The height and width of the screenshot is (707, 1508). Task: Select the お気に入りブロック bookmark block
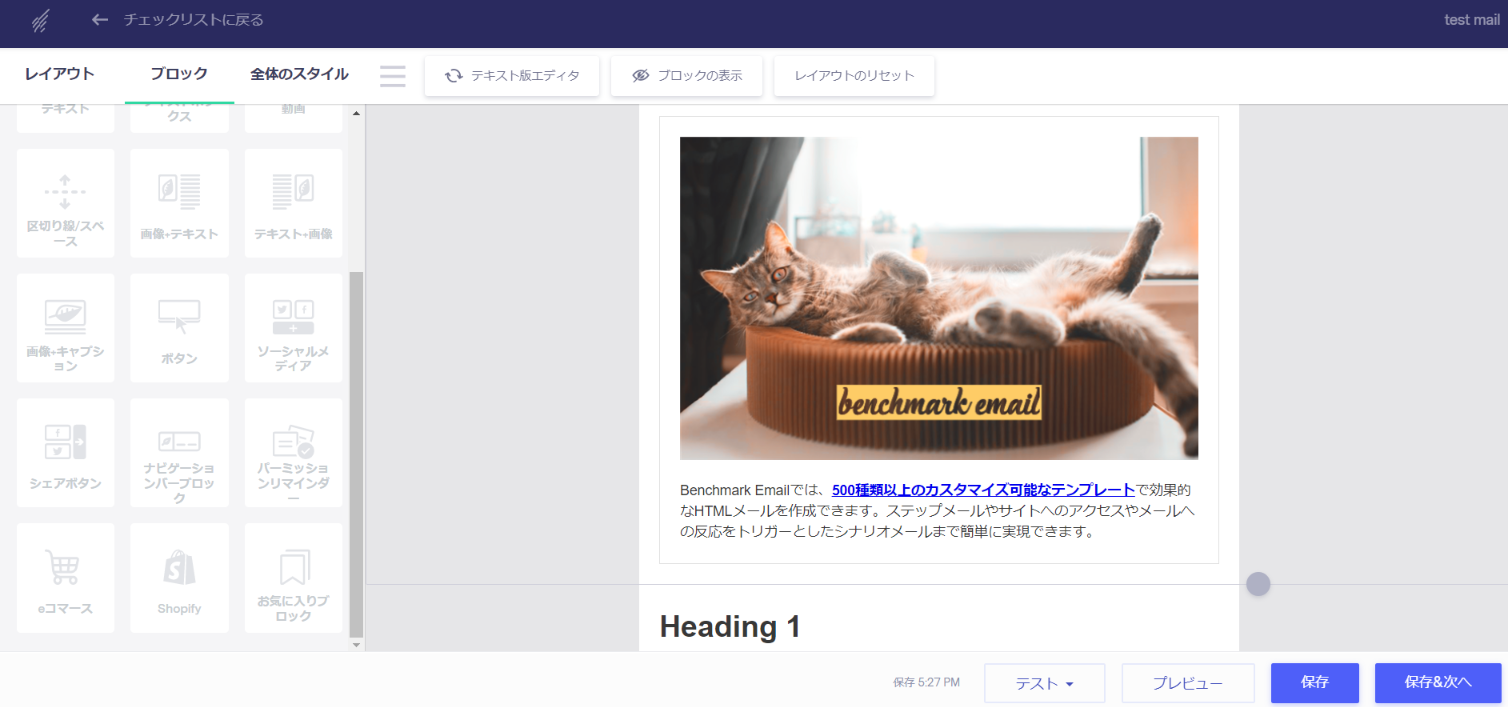pyautogui.click(x=293, y=577)
